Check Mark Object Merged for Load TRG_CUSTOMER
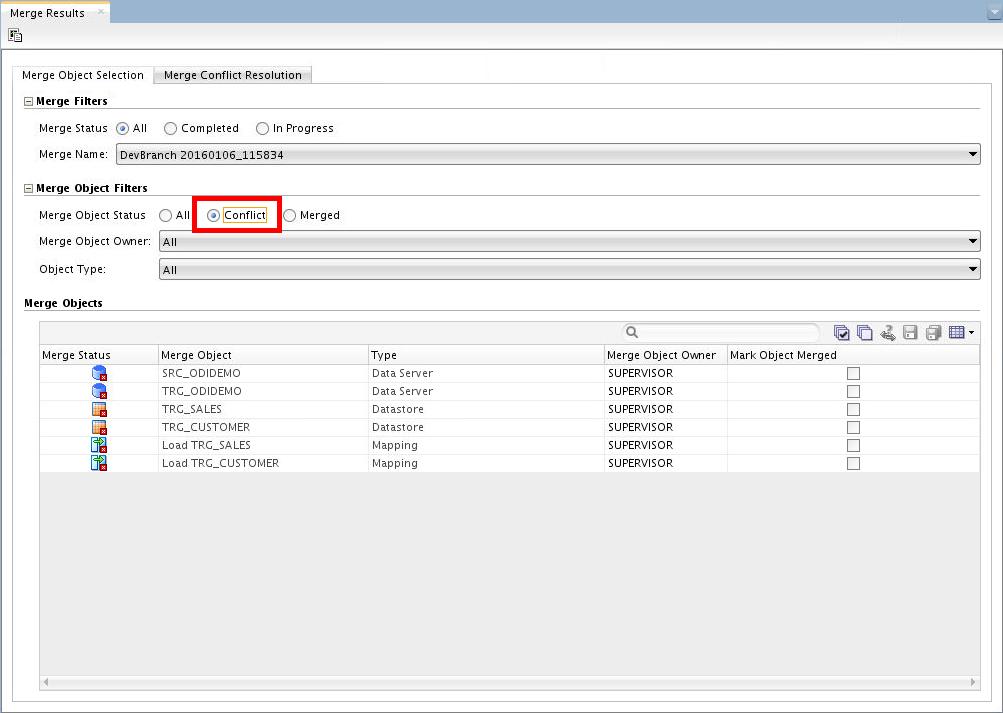The width and height of the screenshot is (1003, 713). pos(853,463)
